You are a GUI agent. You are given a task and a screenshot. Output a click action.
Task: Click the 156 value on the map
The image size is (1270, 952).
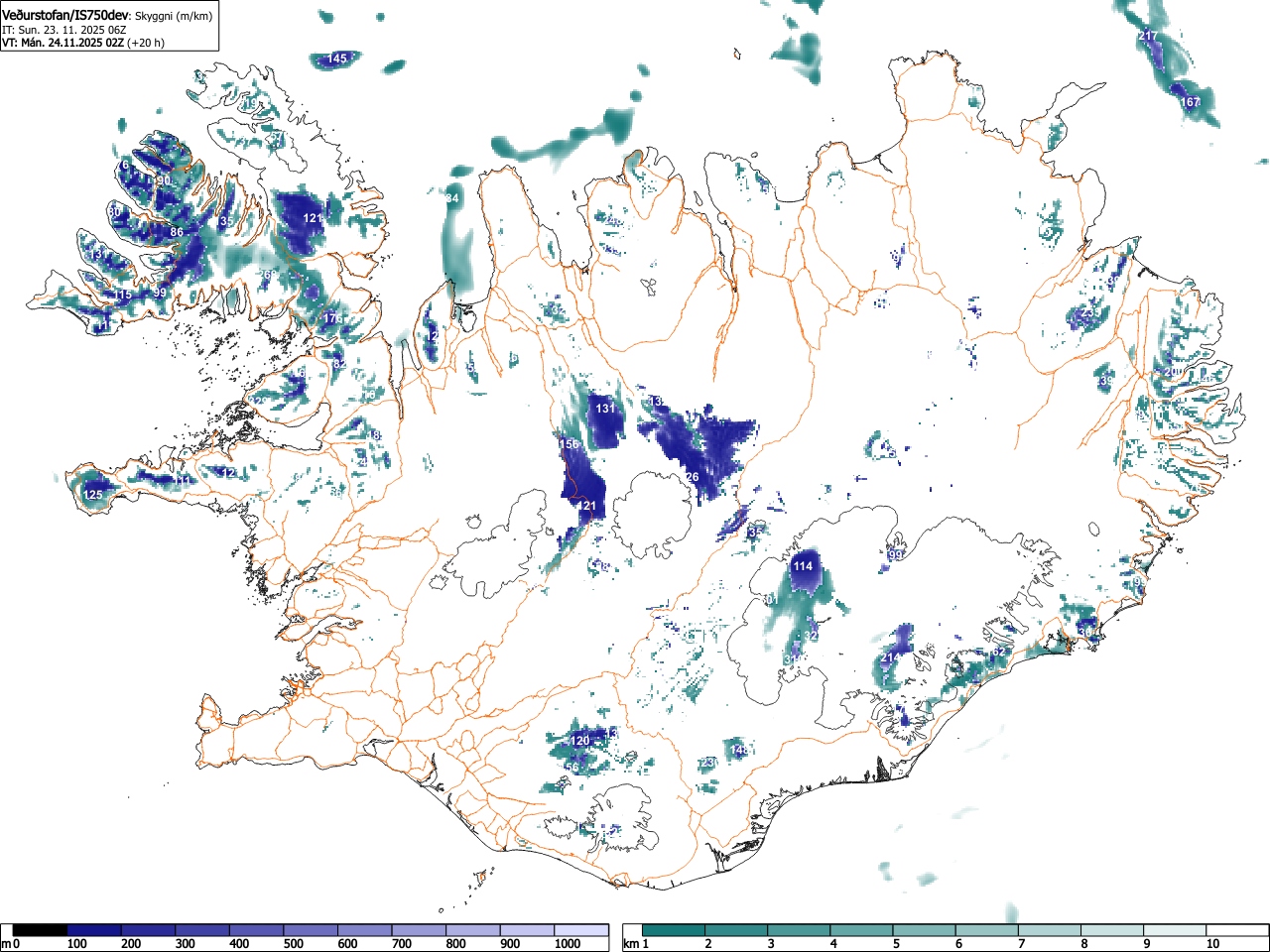coord(569,444)
